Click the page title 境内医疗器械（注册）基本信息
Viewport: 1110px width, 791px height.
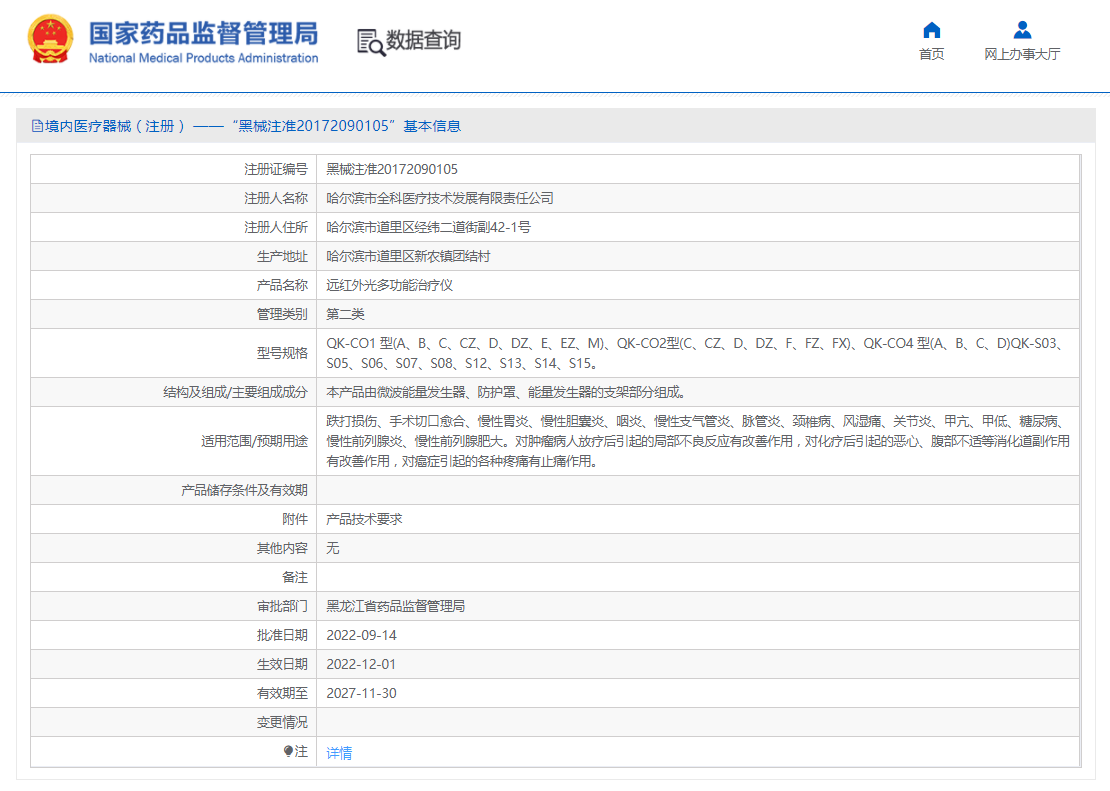tap(253, 126)
